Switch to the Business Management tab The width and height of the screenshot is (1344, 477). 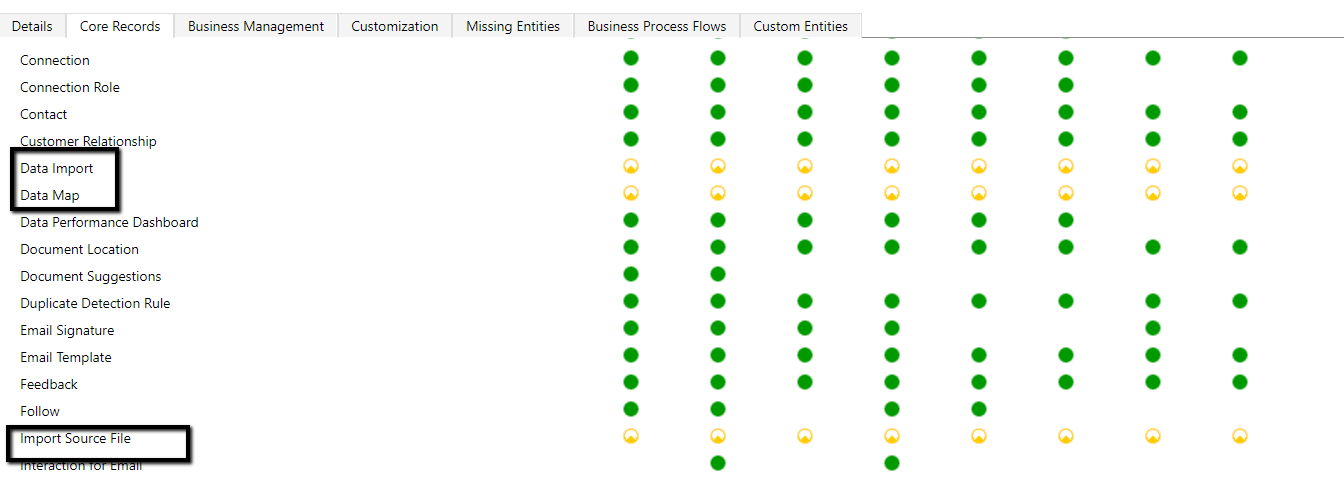255,26
